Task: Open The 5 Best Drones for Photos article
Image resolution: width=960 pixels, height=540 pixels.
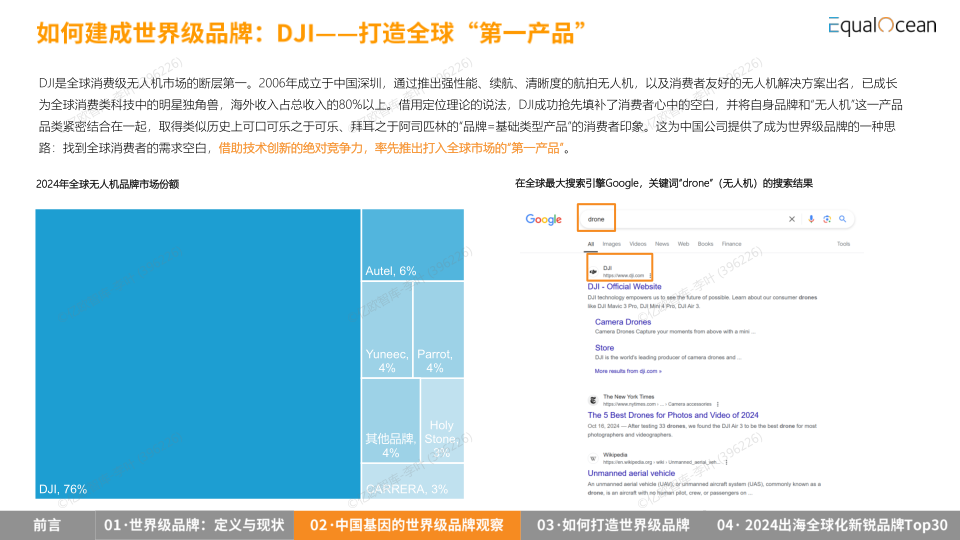Action: click(x=673, y=415)
